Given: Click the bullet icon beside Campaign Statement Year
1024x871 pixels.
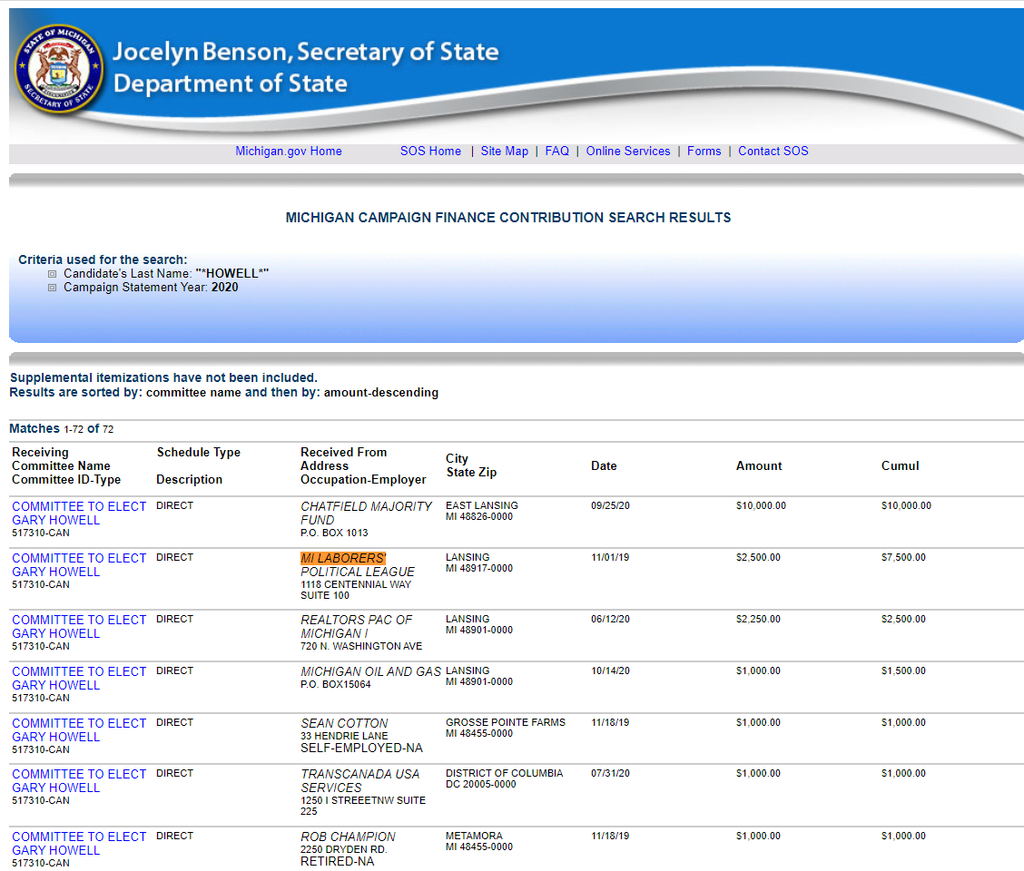Looking at the screenshot, I should pyautogui.click(x=53, y=288).
